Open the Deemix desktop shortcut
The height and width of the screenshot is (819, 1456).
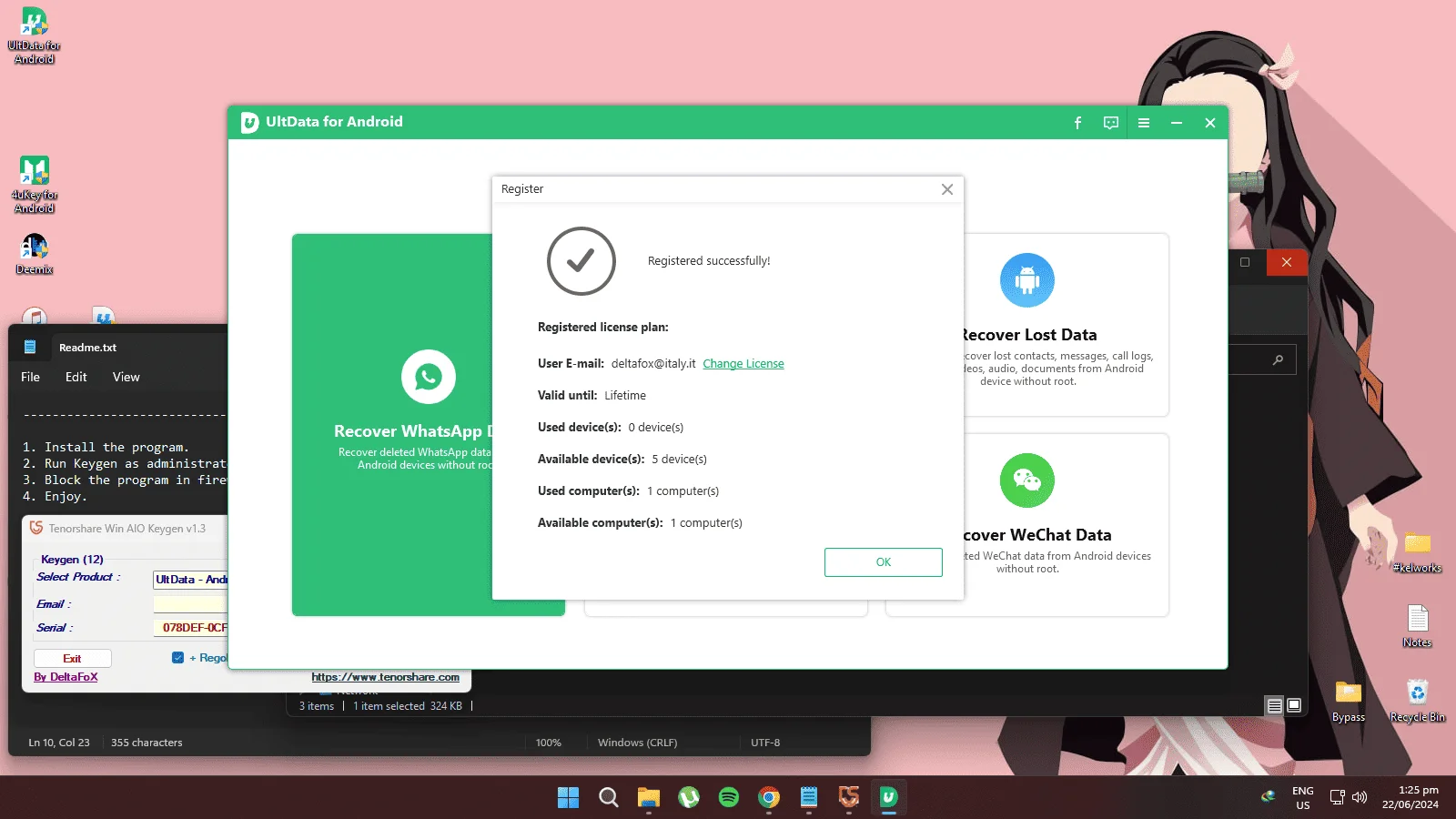(35, 254)
